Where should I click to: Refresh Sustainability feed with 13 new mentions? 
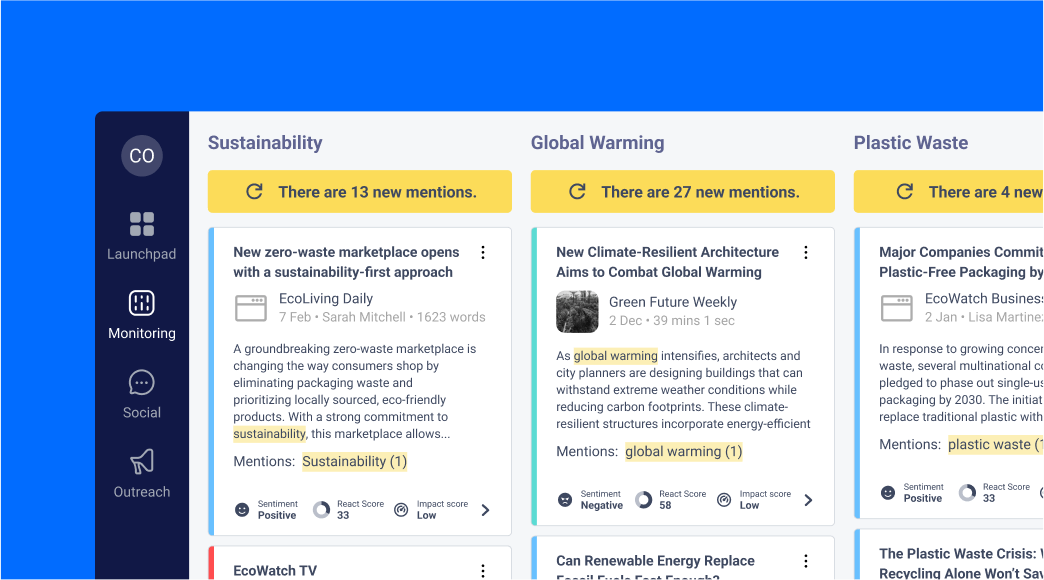[x=360, y=192]
